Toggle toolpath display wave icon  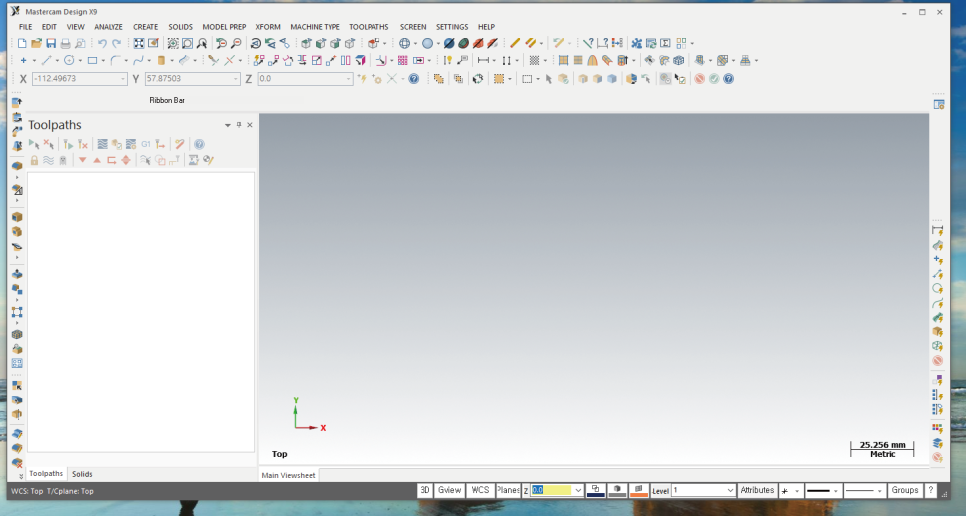click(48, 160)
